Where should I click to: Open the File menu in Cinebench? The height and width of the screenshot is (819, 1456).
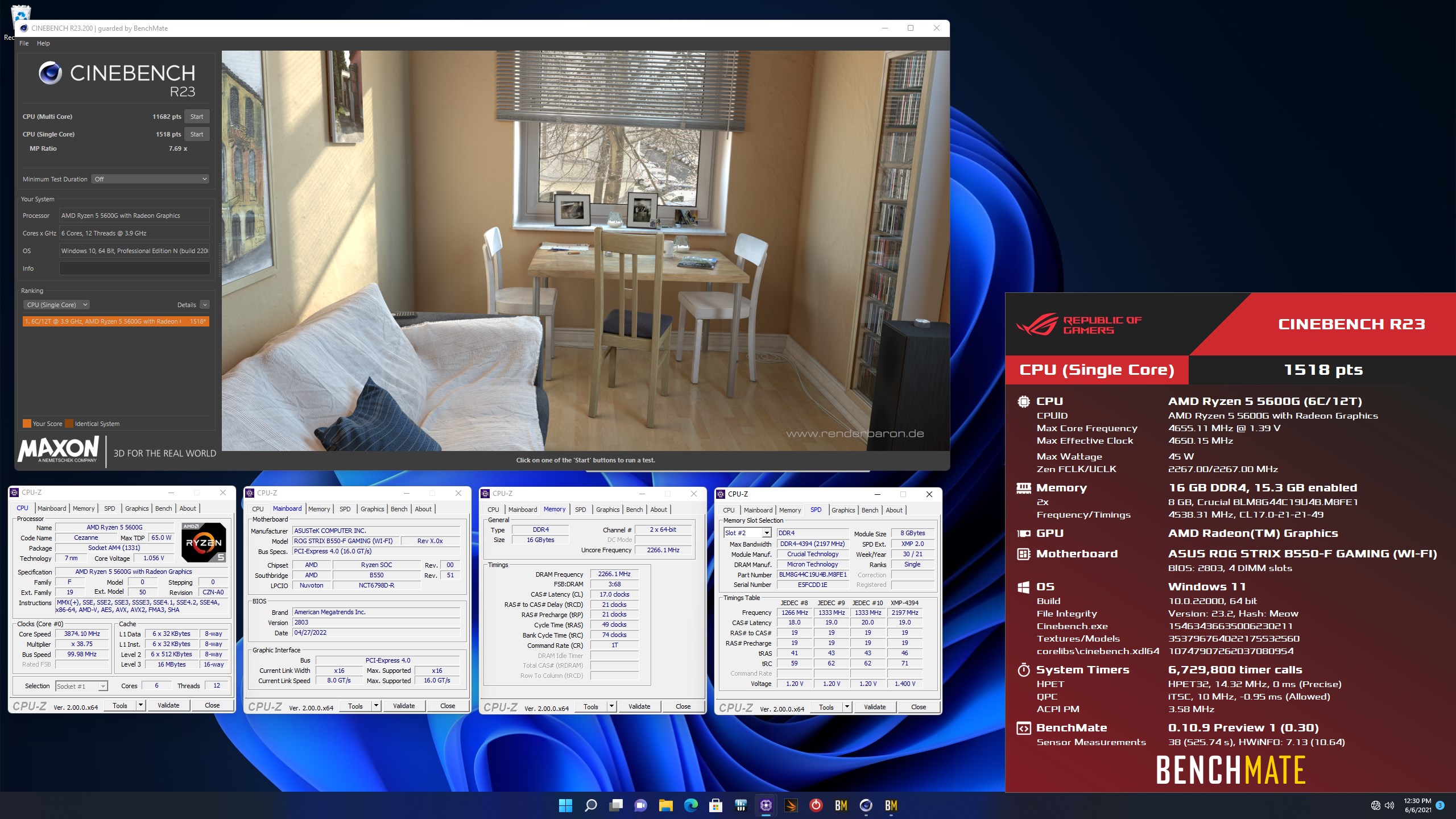[24, 43]
